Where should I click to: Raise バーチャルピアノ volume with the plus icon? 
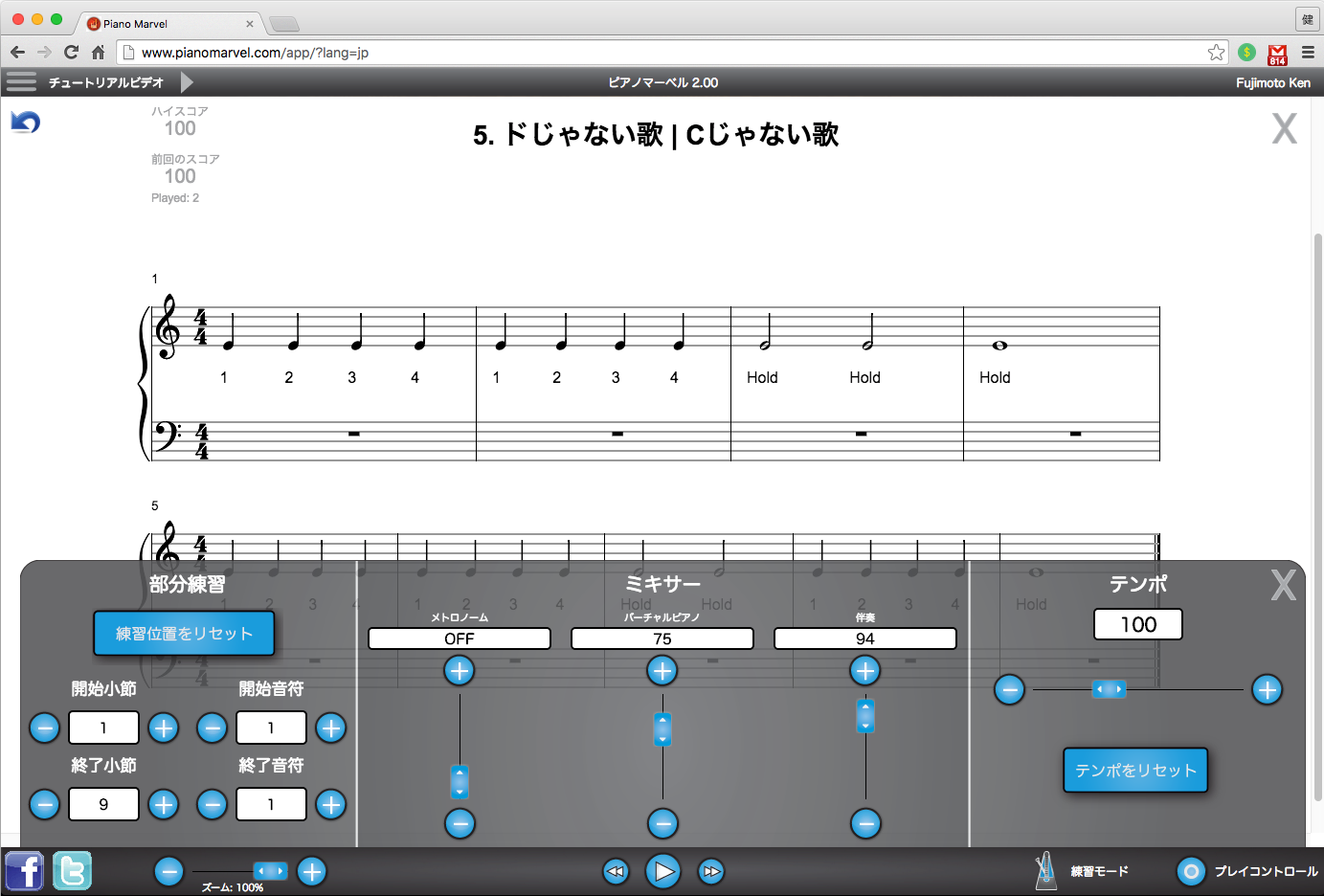point(662,671)
